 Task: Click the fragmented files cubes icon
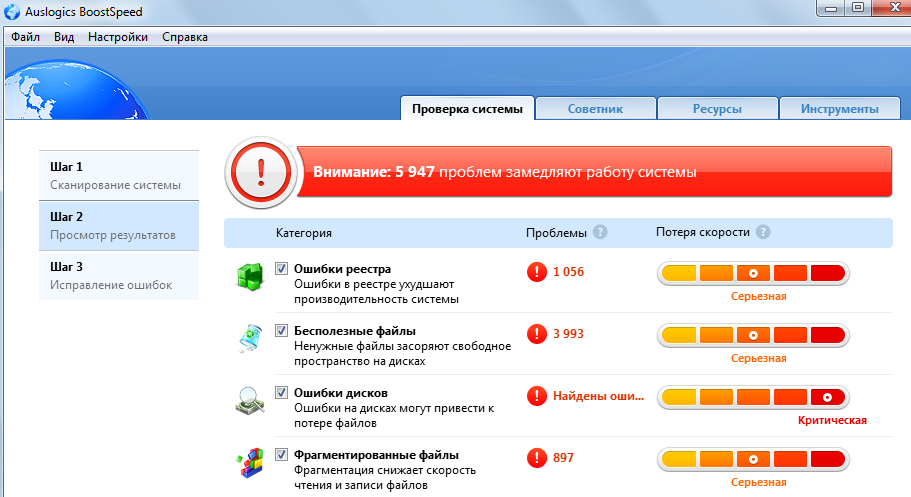[250, 463]
